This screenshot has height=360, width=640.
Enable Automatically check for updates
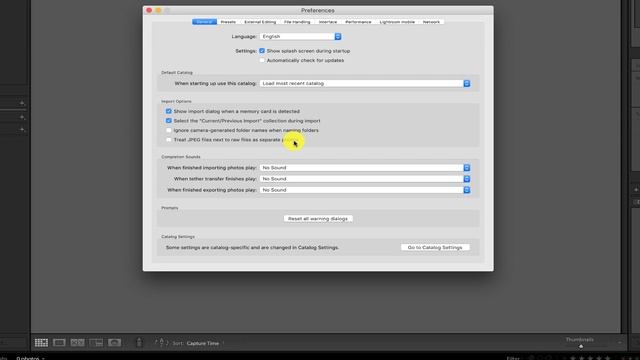point(262,60)
